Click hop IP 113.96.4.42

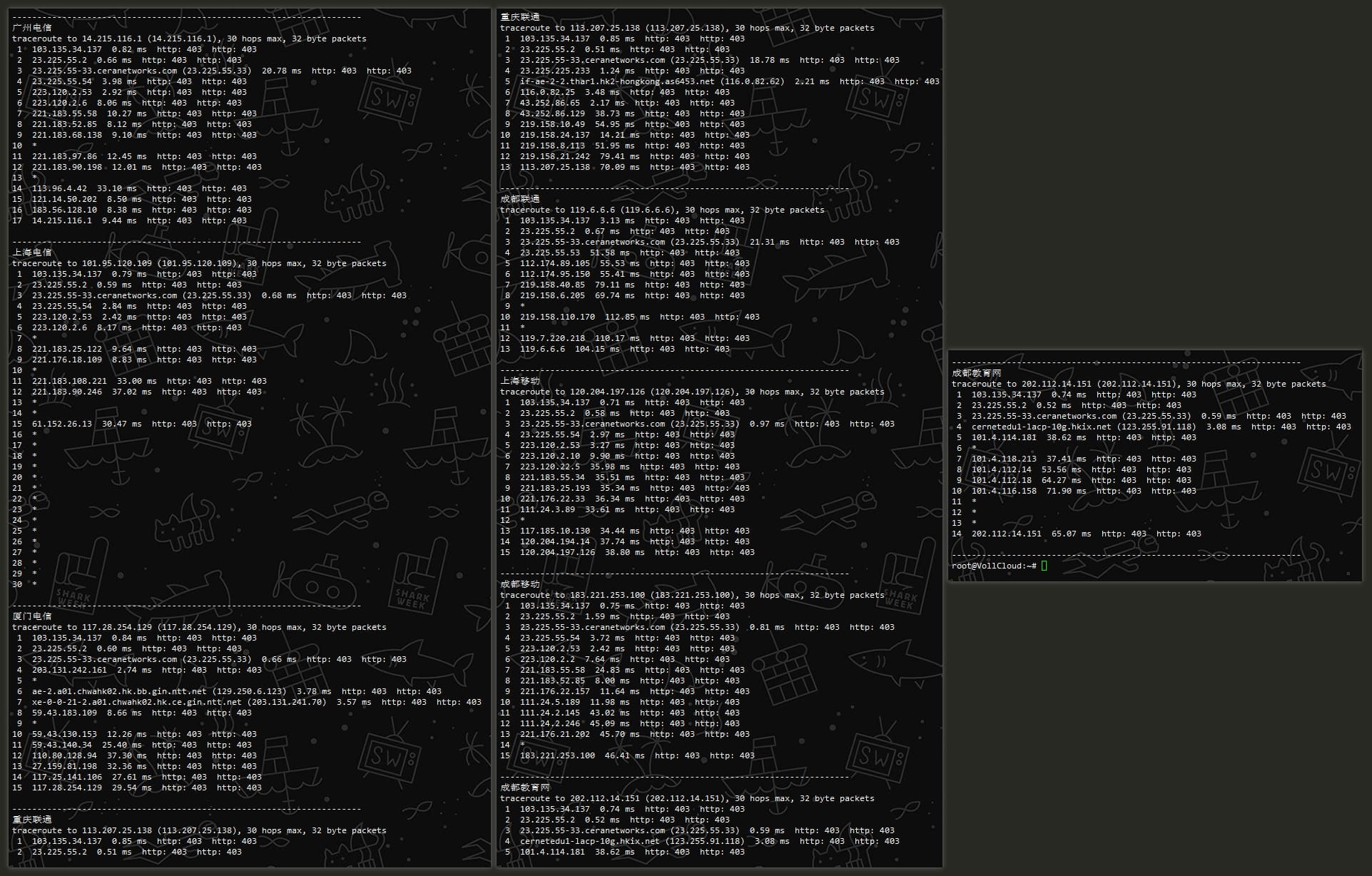[59, 188]
